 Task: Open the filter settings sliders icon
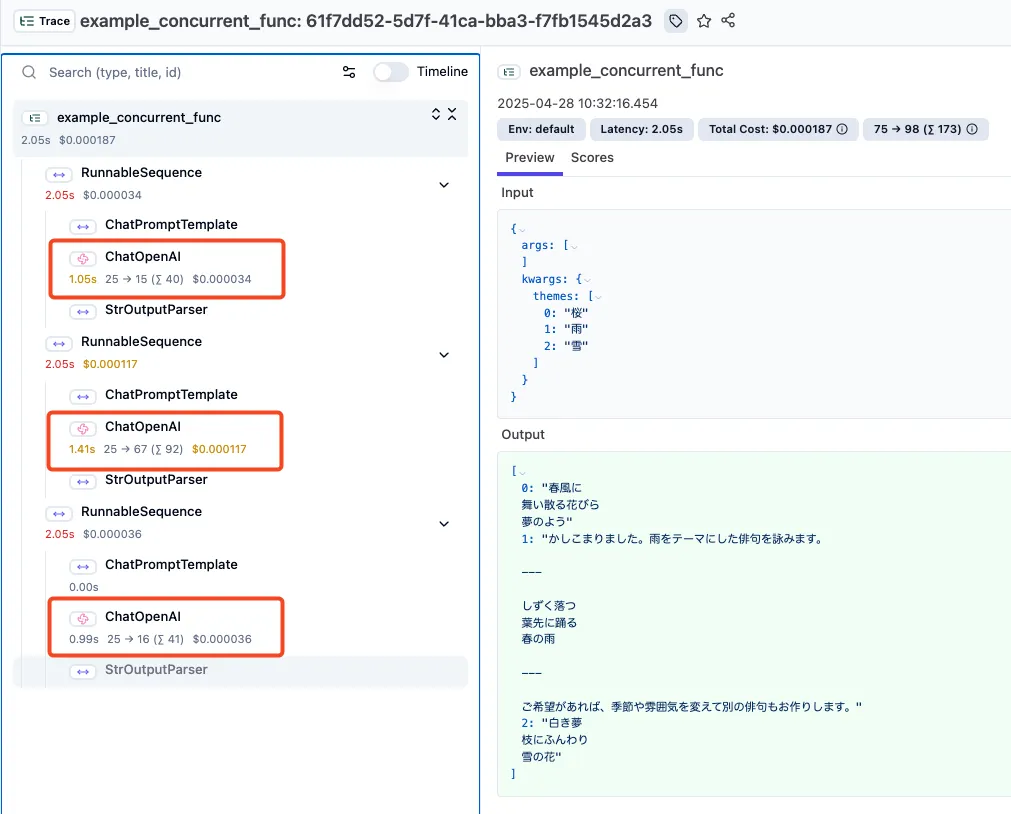coord(349,72)
